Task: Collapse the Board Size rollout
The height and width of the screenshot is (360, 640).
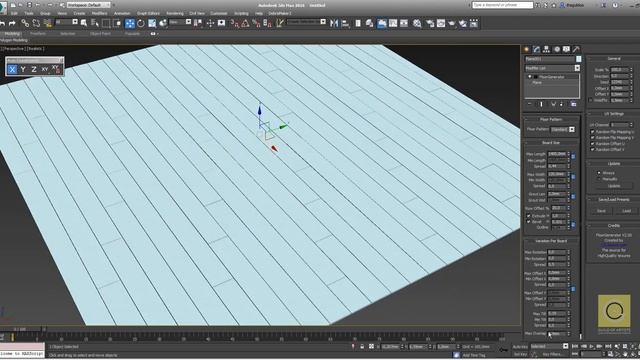Action: click(551, 143)
